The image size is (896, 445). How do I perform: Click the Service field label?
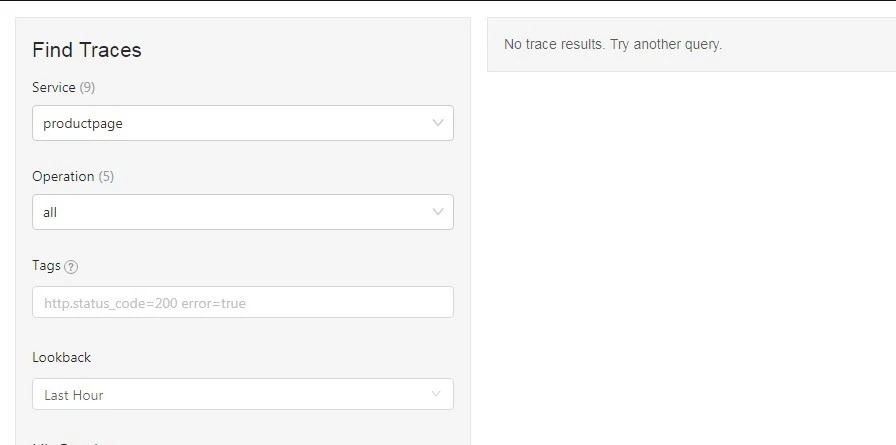[54, 87]
